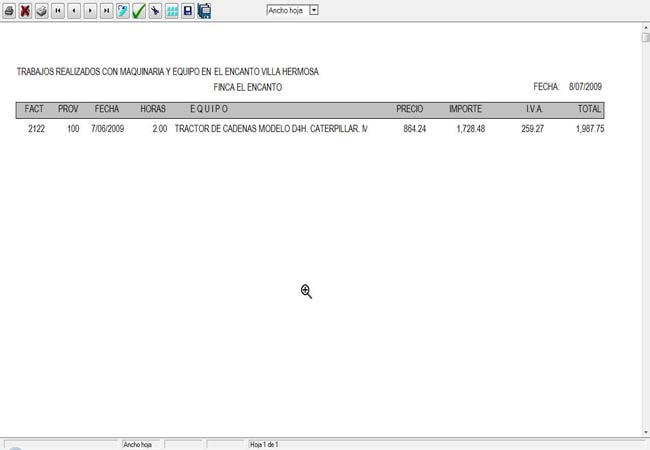Open the Ancho hoja zoom dropdown arrow
Image resolution: width=650 pixels, height=450 pixels.
pos(314,10)
